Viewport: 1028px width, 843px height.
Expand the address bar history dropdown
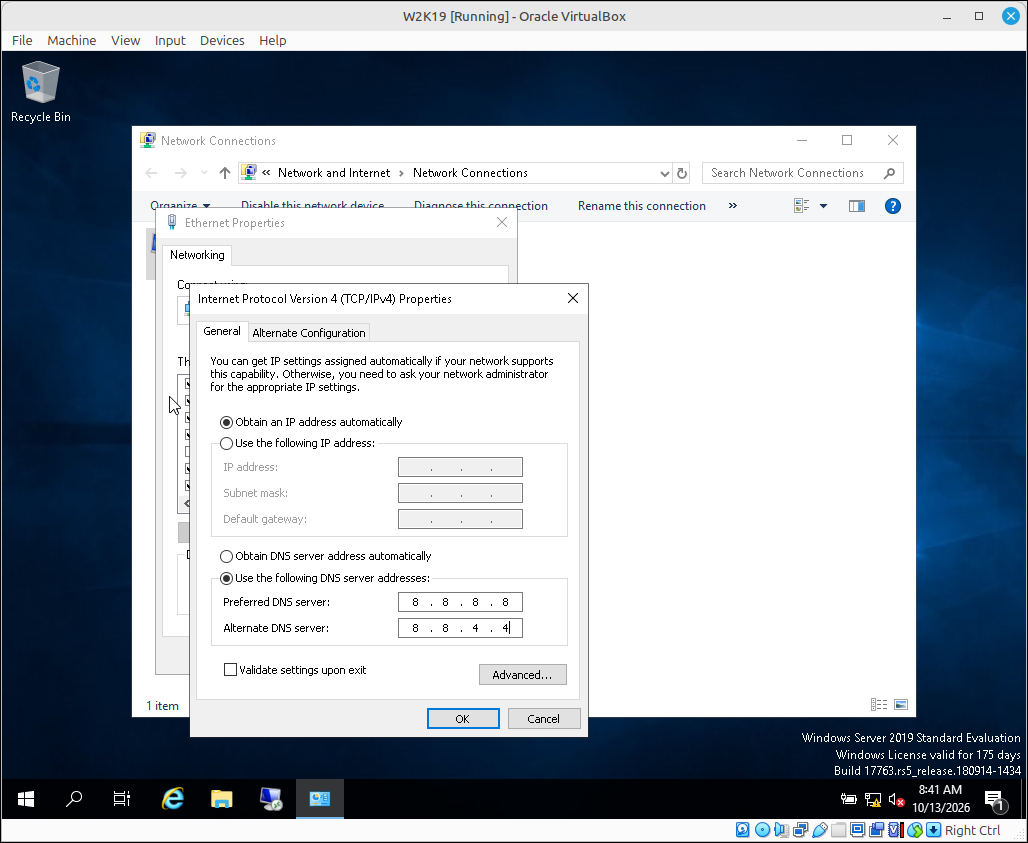point(664,173)
